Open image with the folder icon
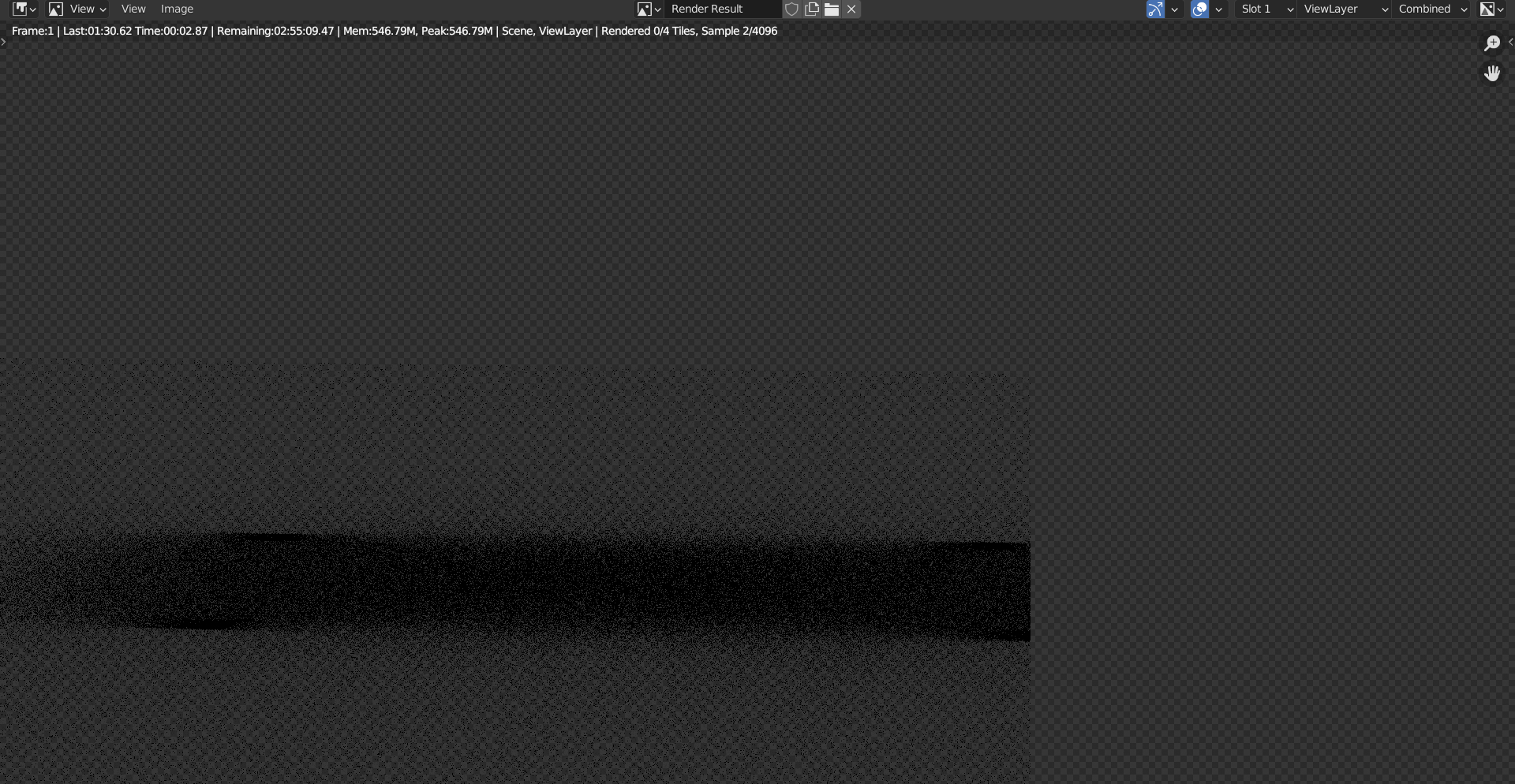 tap(832, 9)
